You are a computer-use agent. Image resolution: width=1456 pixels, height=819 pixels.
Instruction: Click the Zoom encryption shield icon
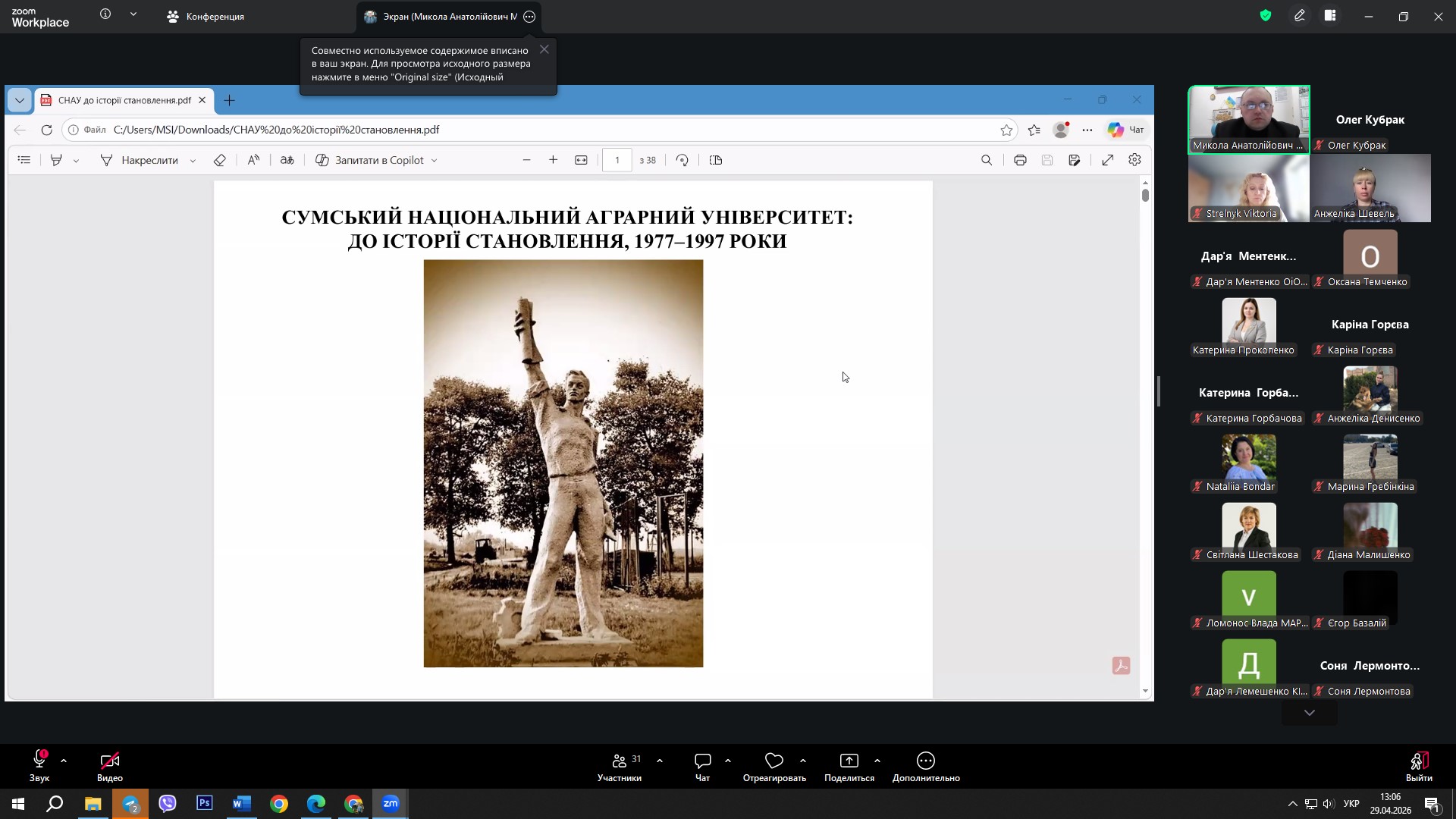tap(1265, 16)
